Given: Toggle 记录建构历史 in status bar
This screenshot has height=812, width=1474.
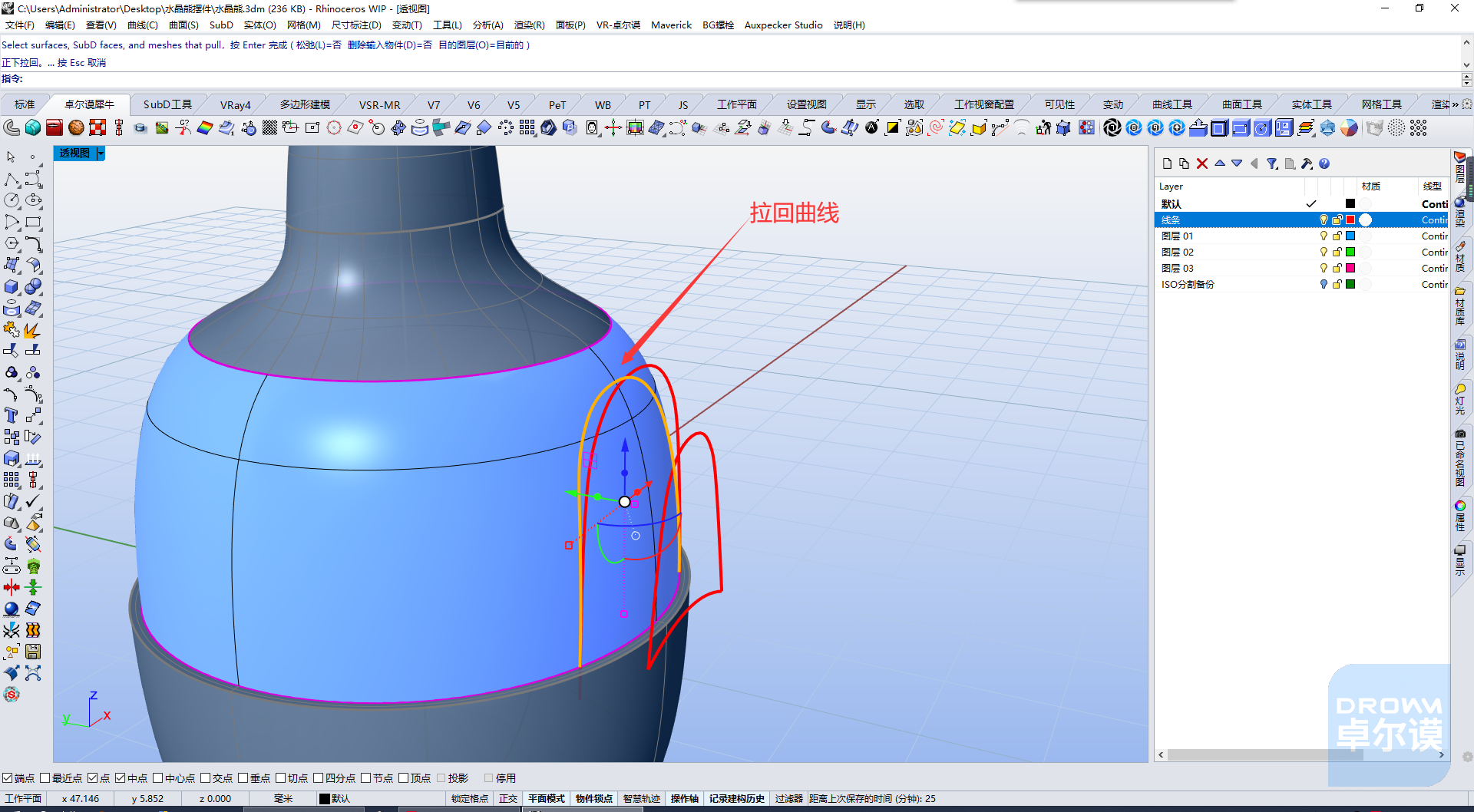Looking at the screenshot, I should pyautogui.click(x=736, y=798).
